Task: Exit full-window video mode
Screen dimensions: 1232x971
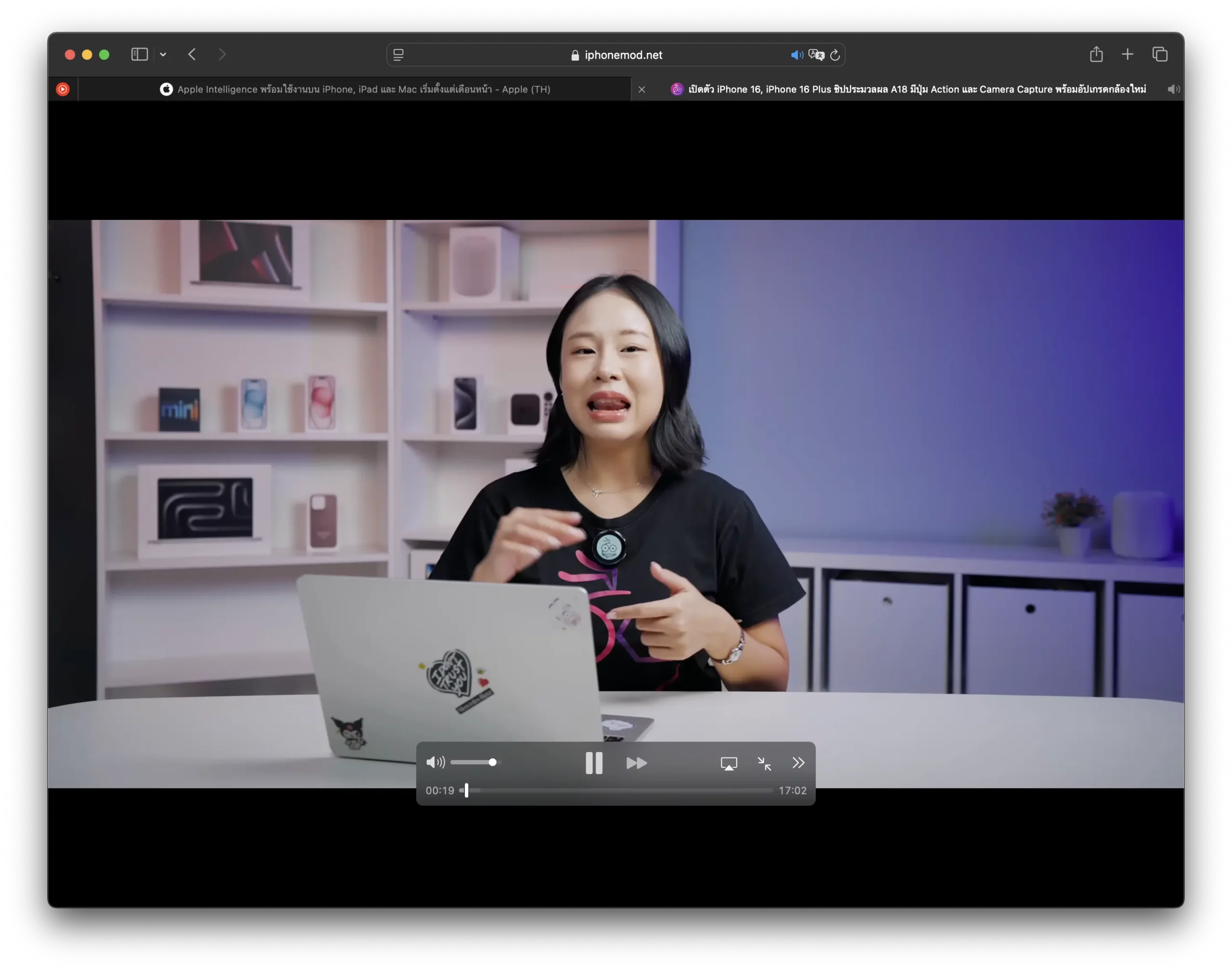Action: point(764,764)
